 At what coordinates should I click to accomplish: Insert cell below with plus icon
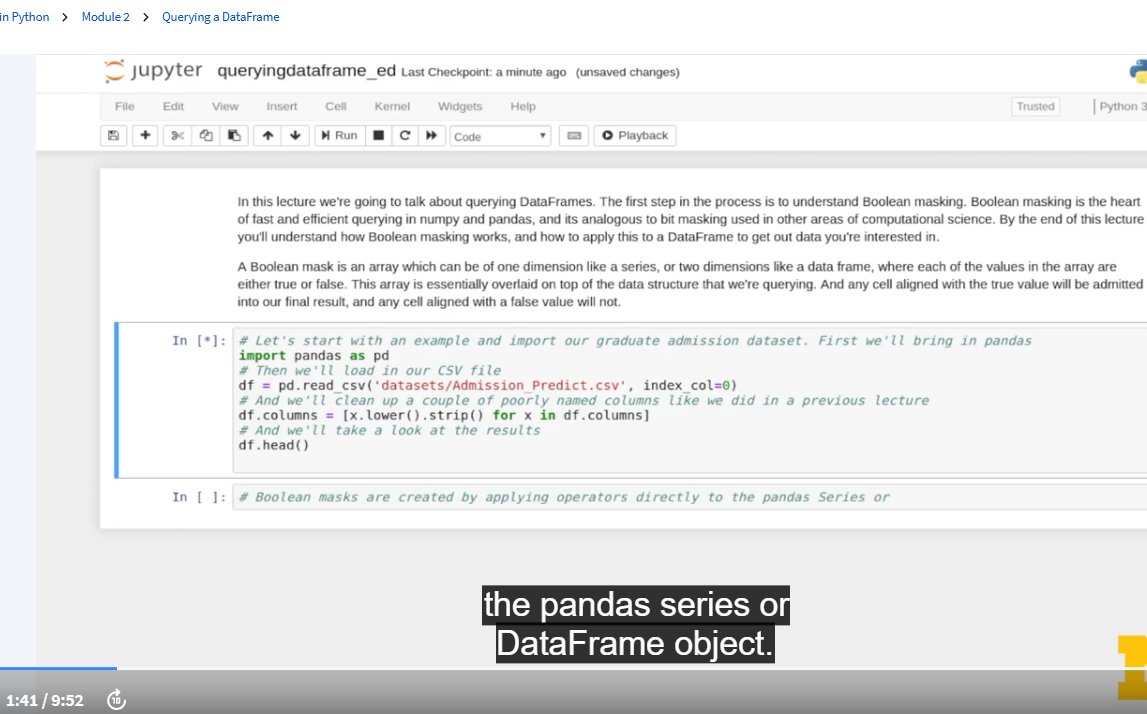coord(145,135)
